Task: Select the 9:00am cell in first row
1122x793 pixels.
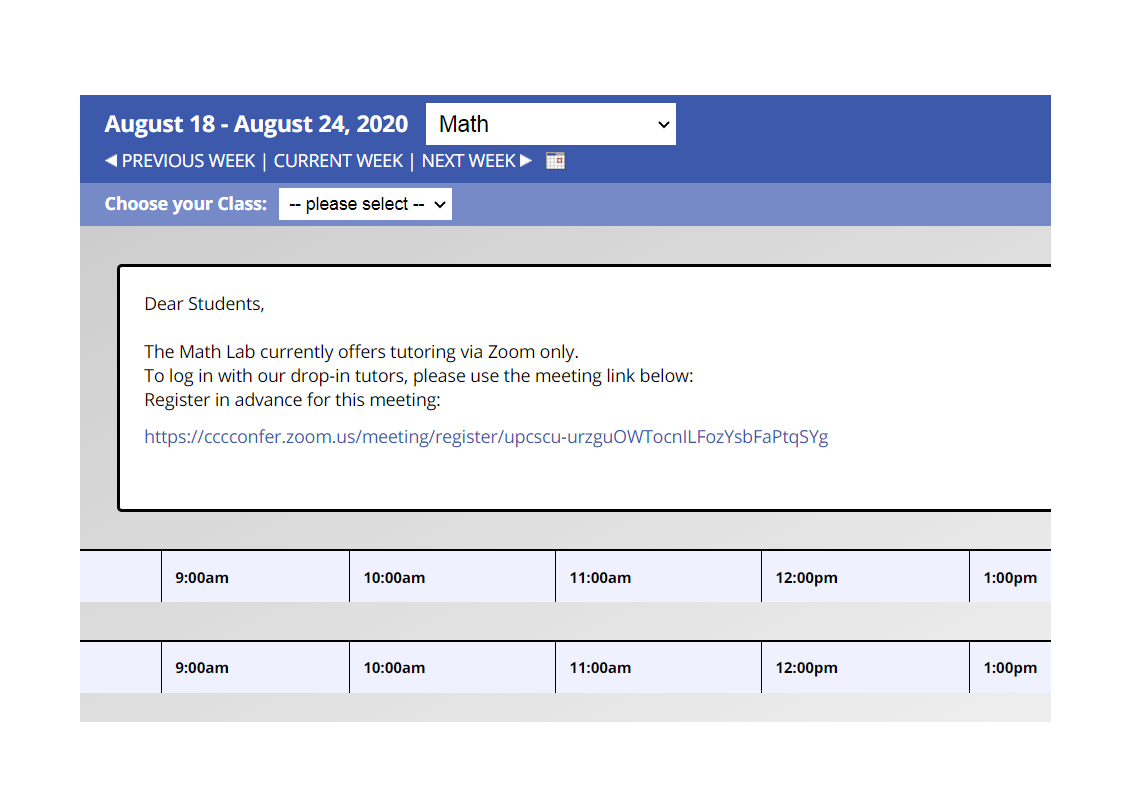Action: pyautogui.click(x=255, y=577)
